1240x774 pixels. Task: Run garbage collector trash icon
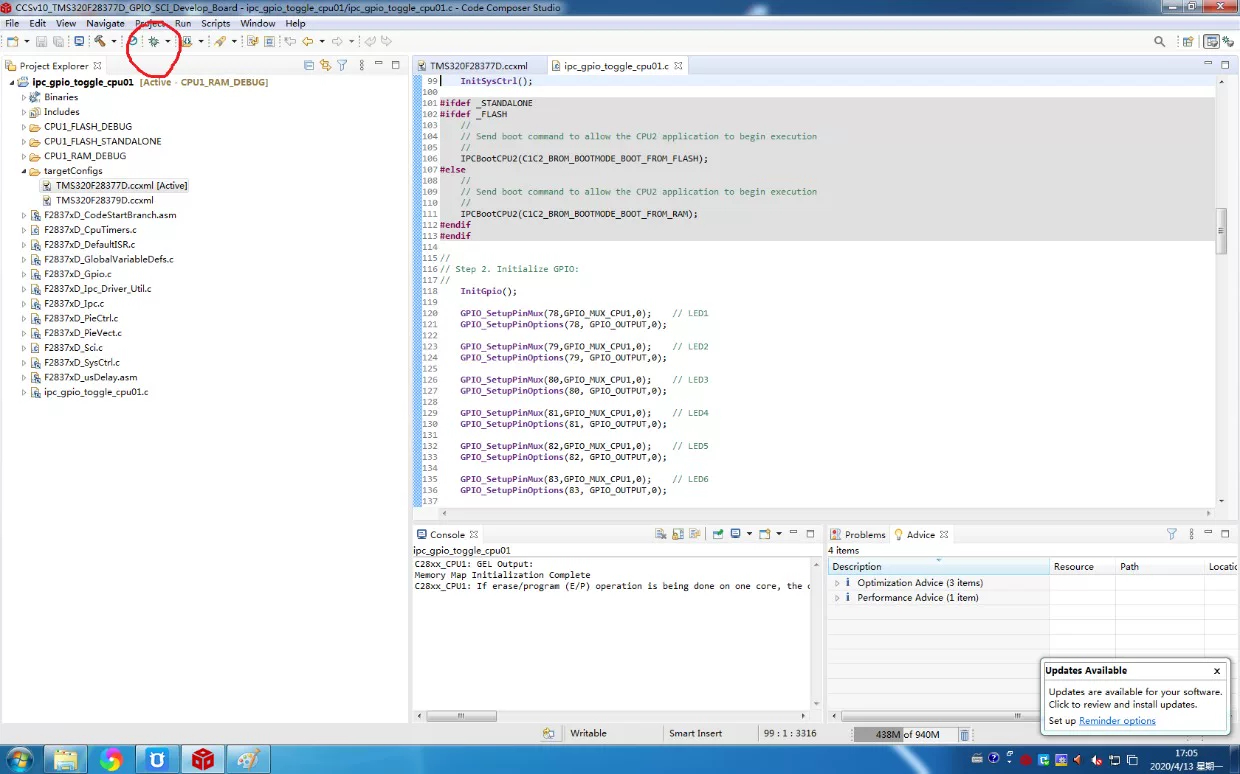pyautogui.click(x=964, y=734)
